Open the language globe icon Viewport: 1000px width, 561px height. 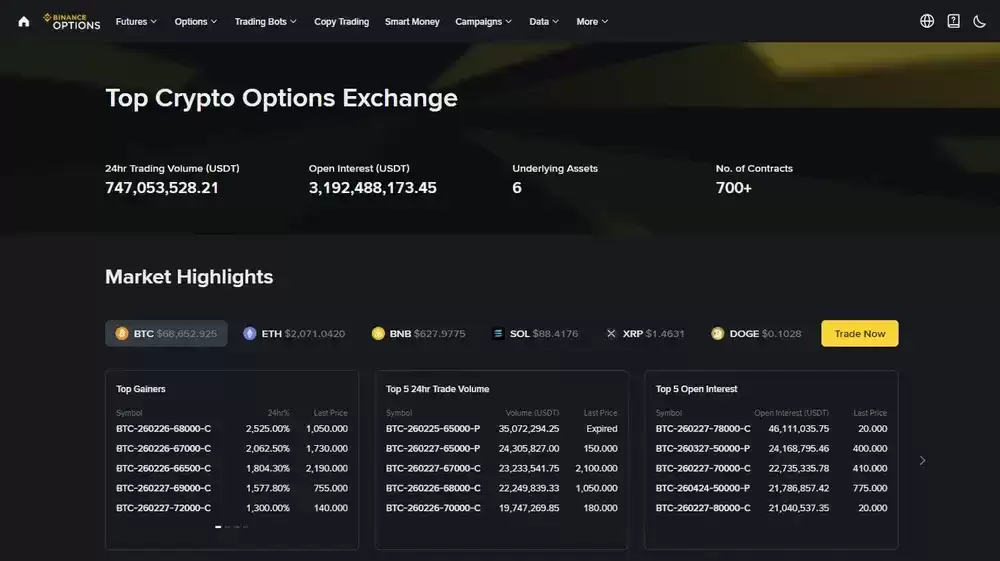click(x=927, y=21)
